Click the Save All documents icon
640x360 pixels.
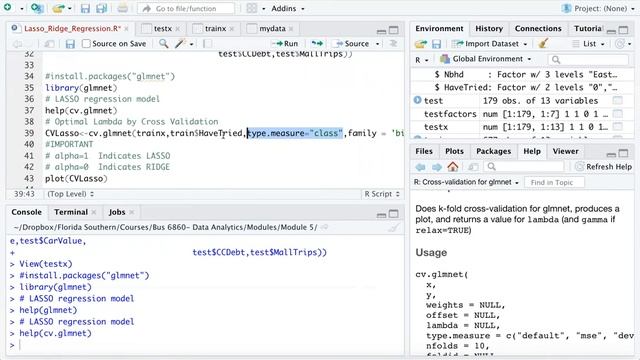pos(101,8)
